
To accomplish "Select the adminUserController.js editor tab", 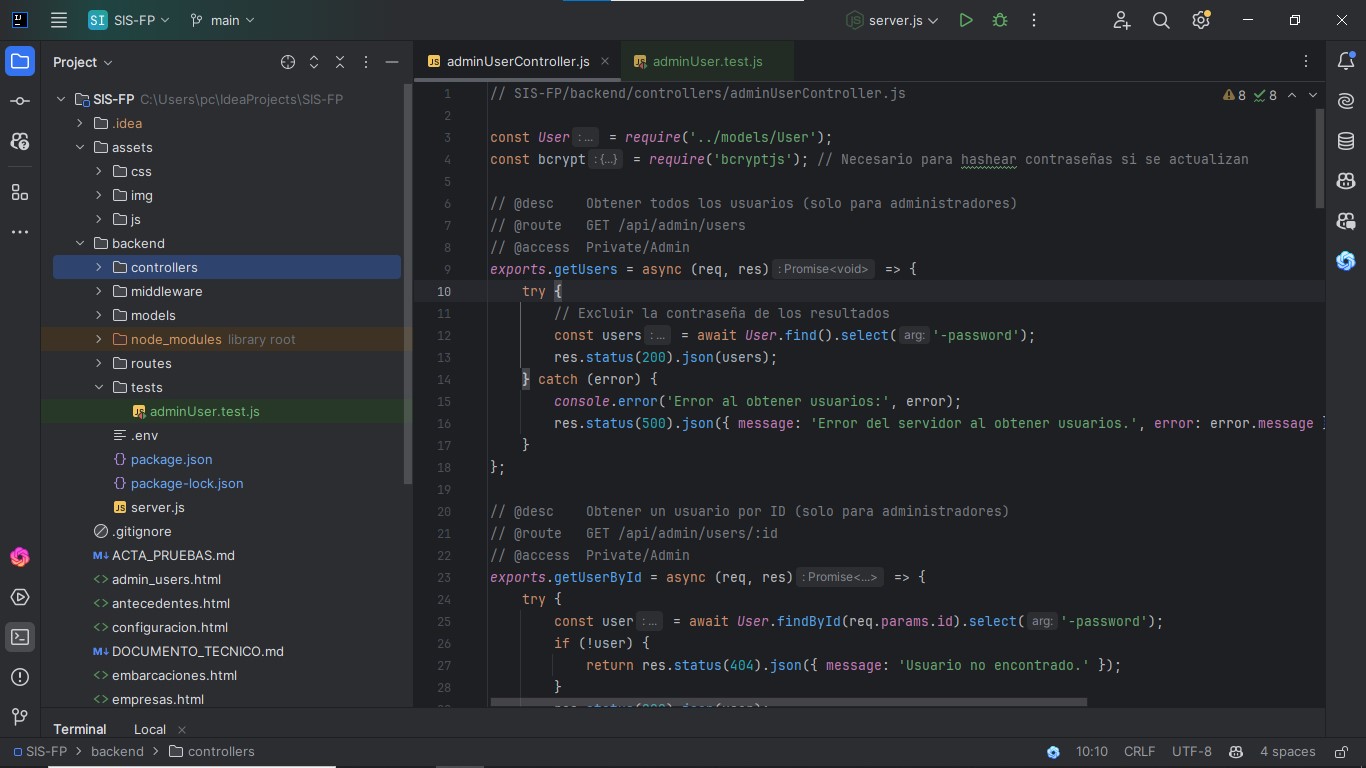I will [517, 62].
